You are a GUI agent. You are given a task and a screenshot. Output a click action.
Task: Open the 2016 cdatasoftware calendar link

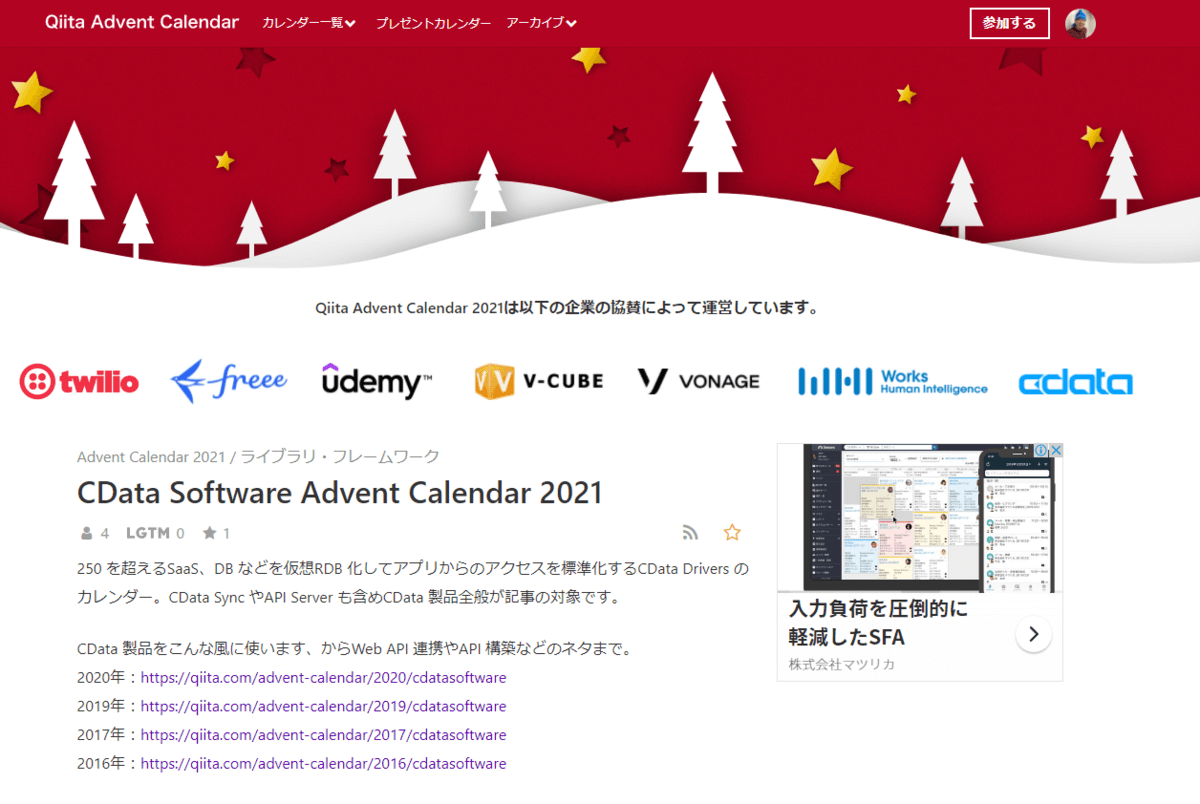click(323, 764)
